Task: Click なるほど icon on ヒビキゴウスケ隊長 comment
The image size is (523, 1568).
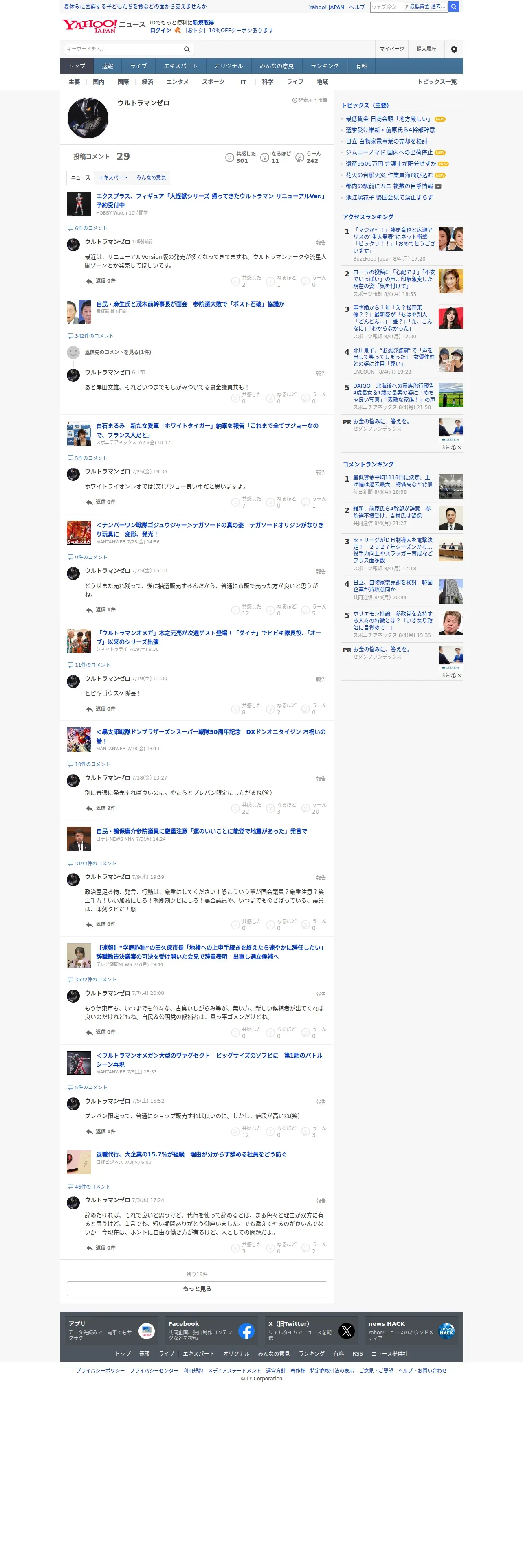Action: point(270,709)
